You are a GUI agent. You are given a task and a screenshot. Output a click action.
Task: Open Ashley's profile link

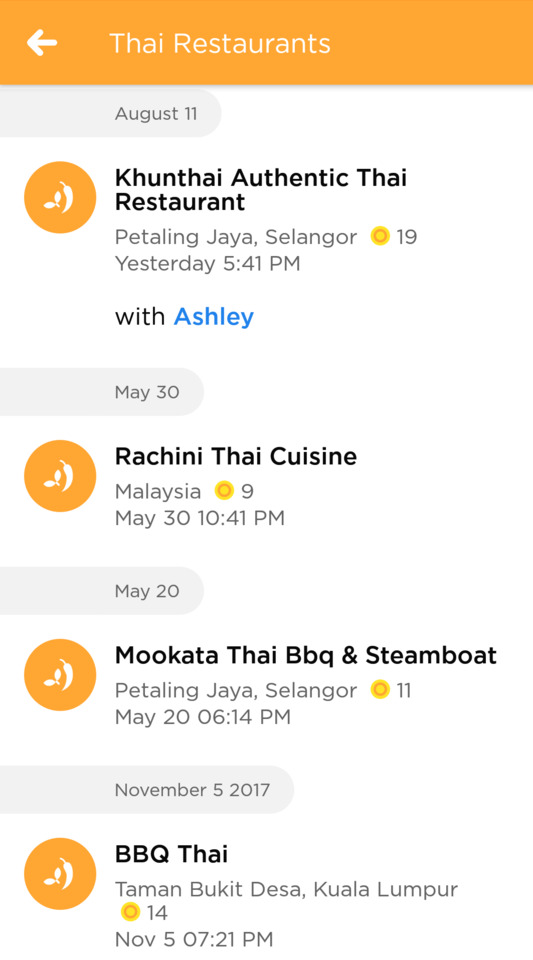(x=214, y=317)
